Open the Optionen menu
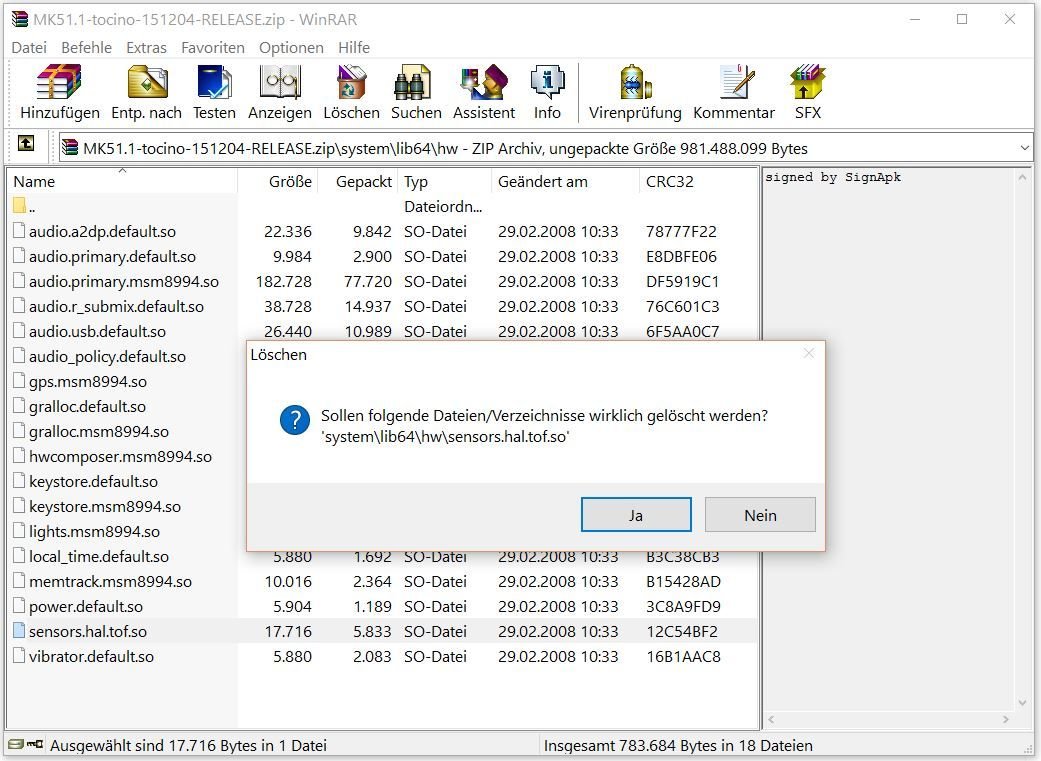Viewport: 1041px width, 761px height. point(291,48)
